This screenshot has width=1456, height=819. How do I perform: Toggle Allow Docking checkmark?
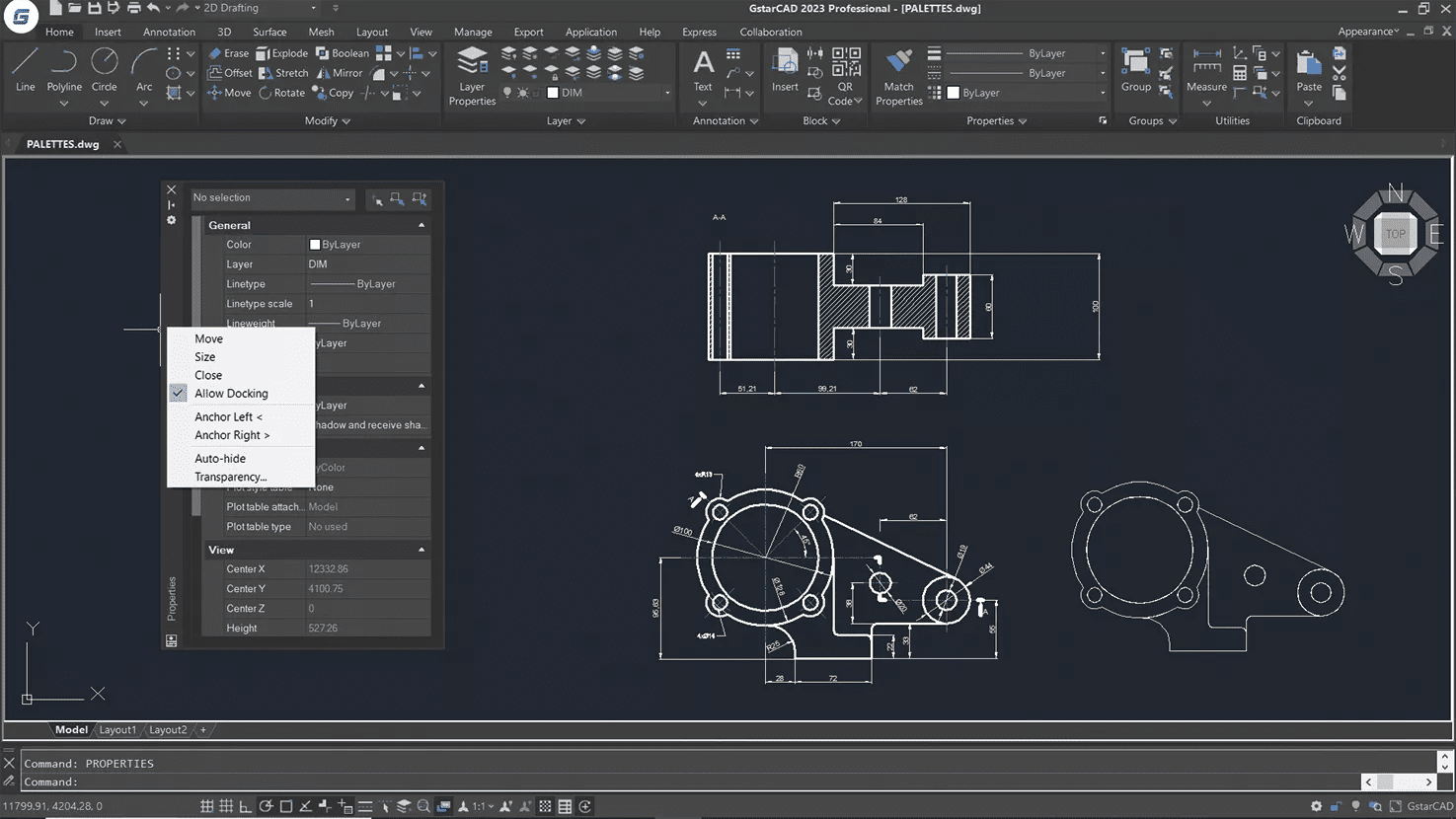point(231,394)
